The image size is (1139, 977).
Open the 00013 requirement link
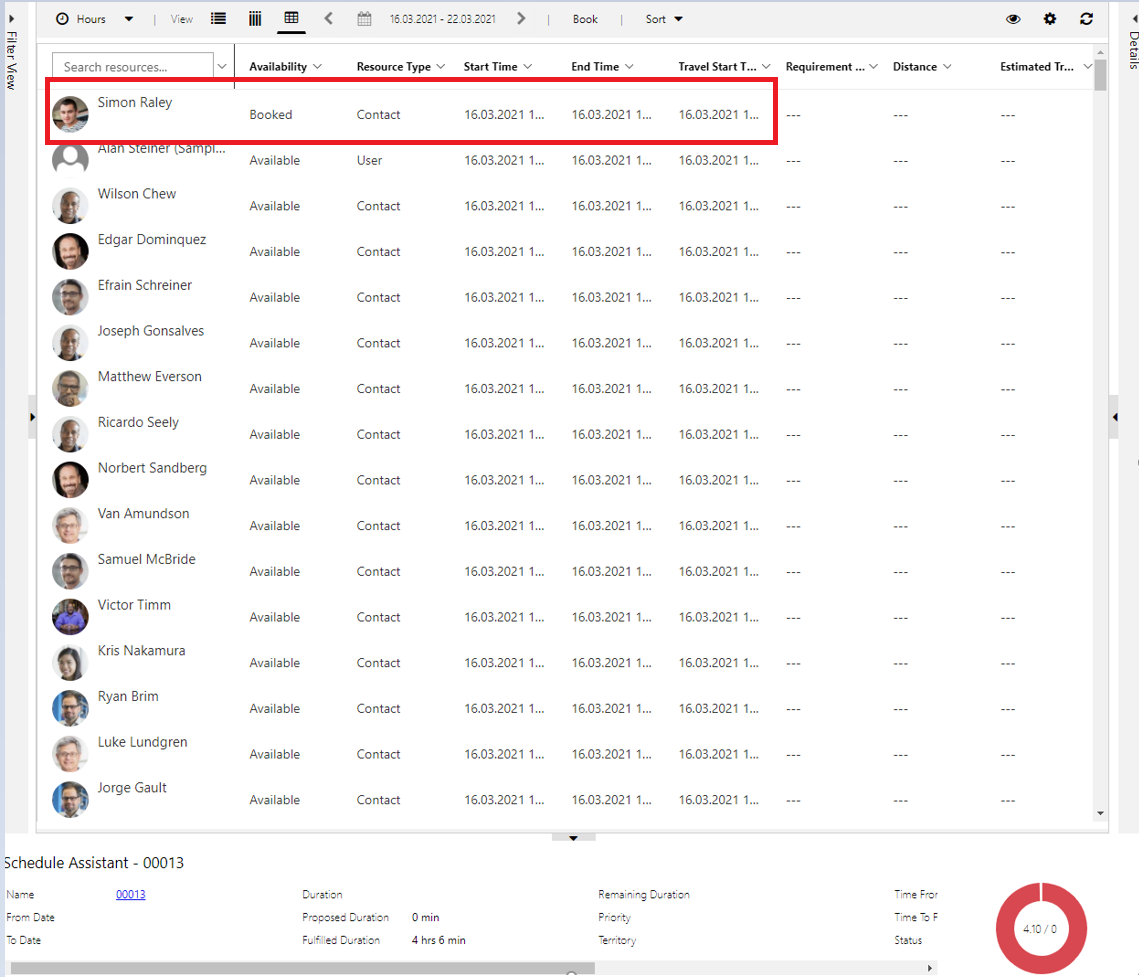click(131, 894)
